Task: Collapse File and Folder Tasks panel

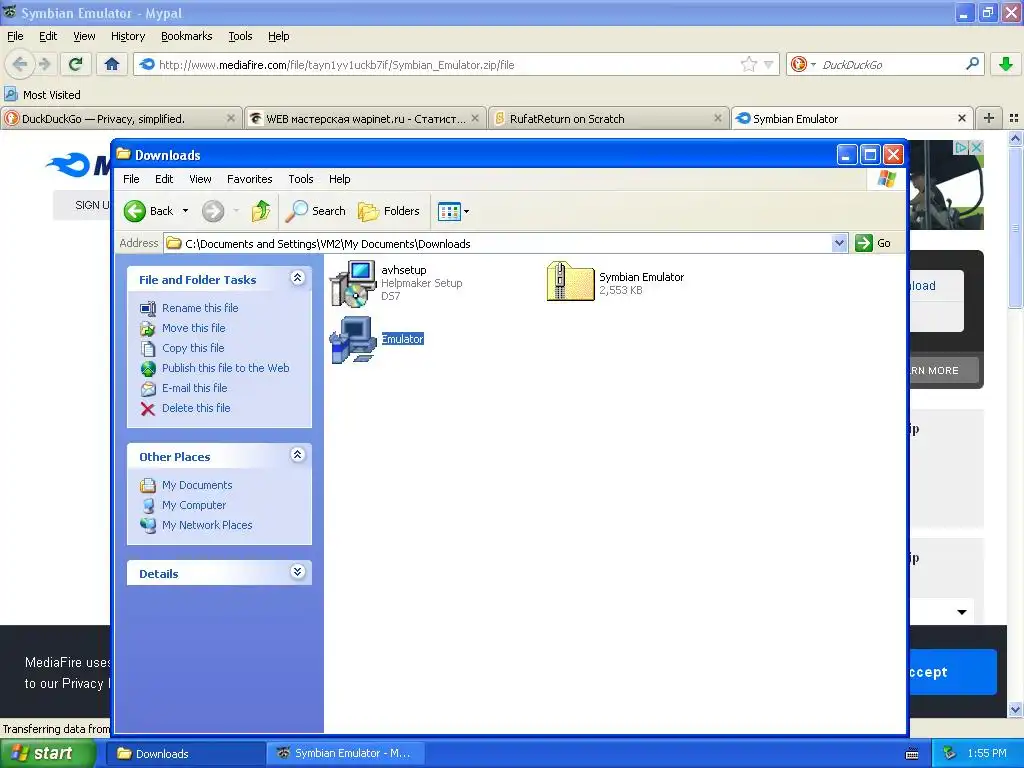Action: coord(297,278)
